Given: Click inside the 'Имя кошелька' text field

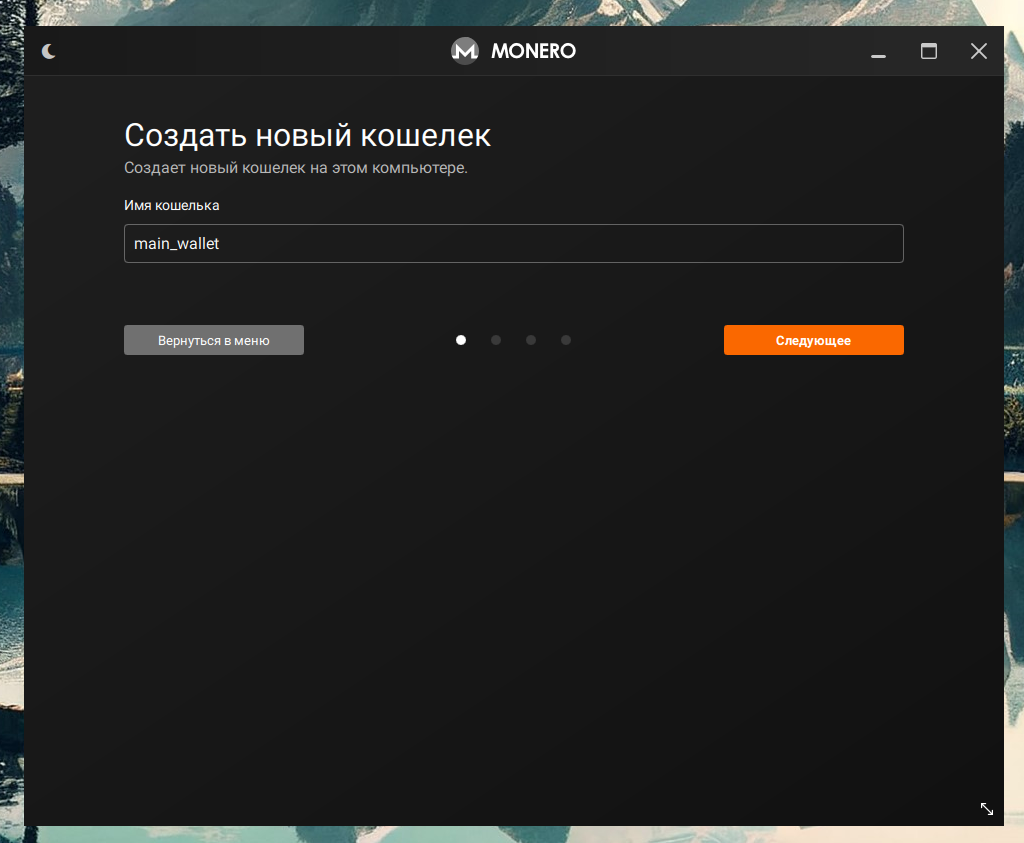Looking at the screenshot, I should (x=513, y=243).
